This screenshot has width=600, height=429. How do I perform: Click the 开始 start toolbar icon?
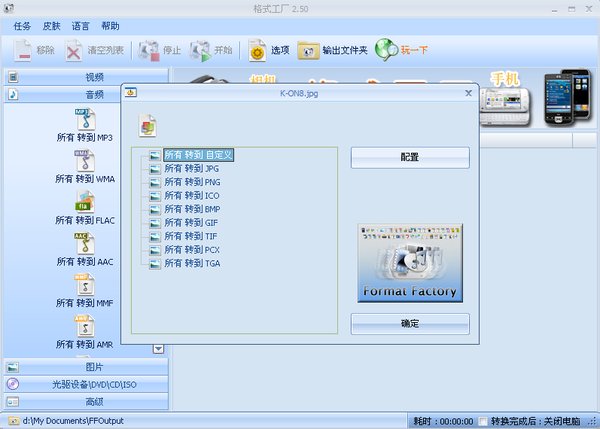200,51
